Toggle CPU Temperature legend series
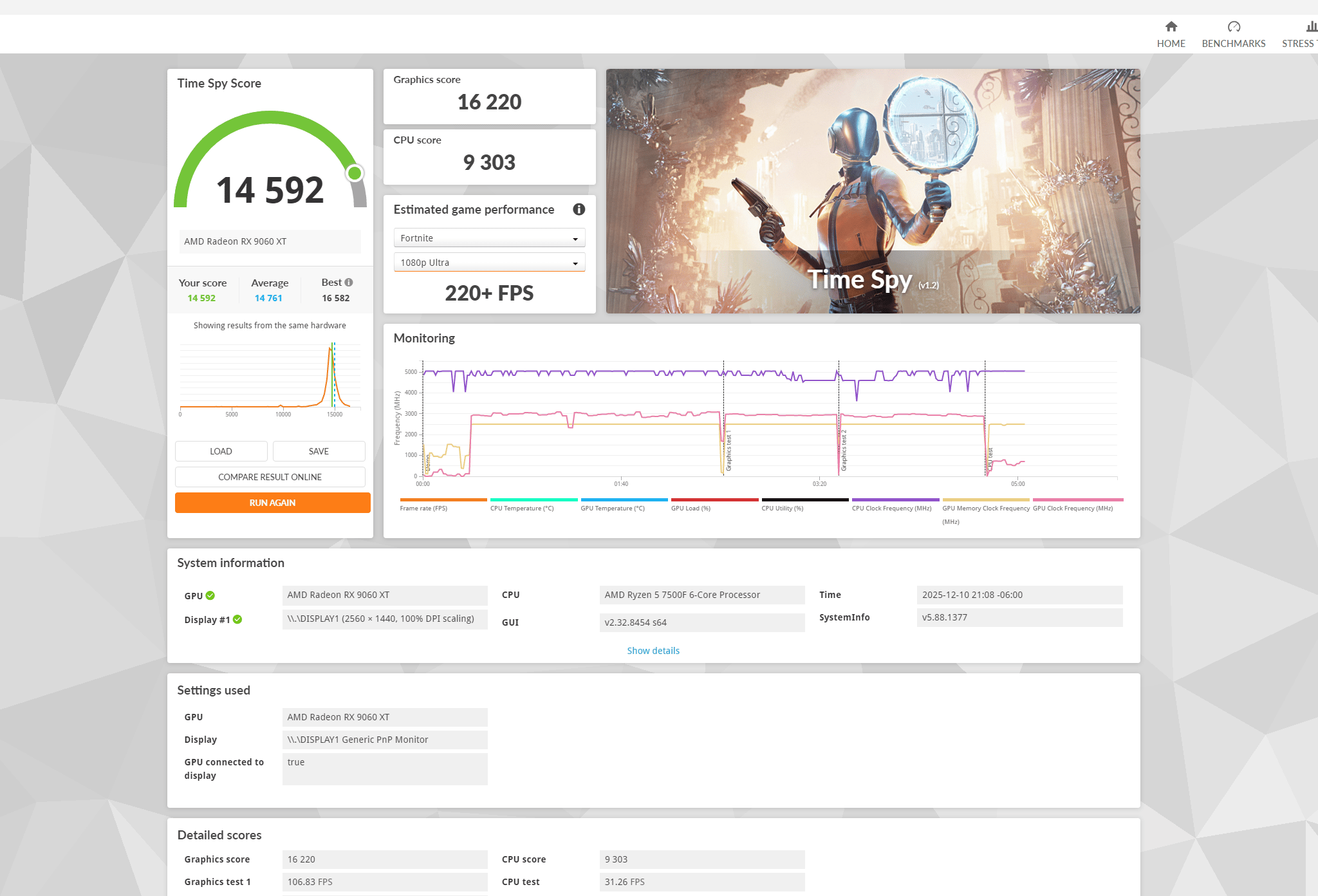1318x896 pixels. pos(521,508)
